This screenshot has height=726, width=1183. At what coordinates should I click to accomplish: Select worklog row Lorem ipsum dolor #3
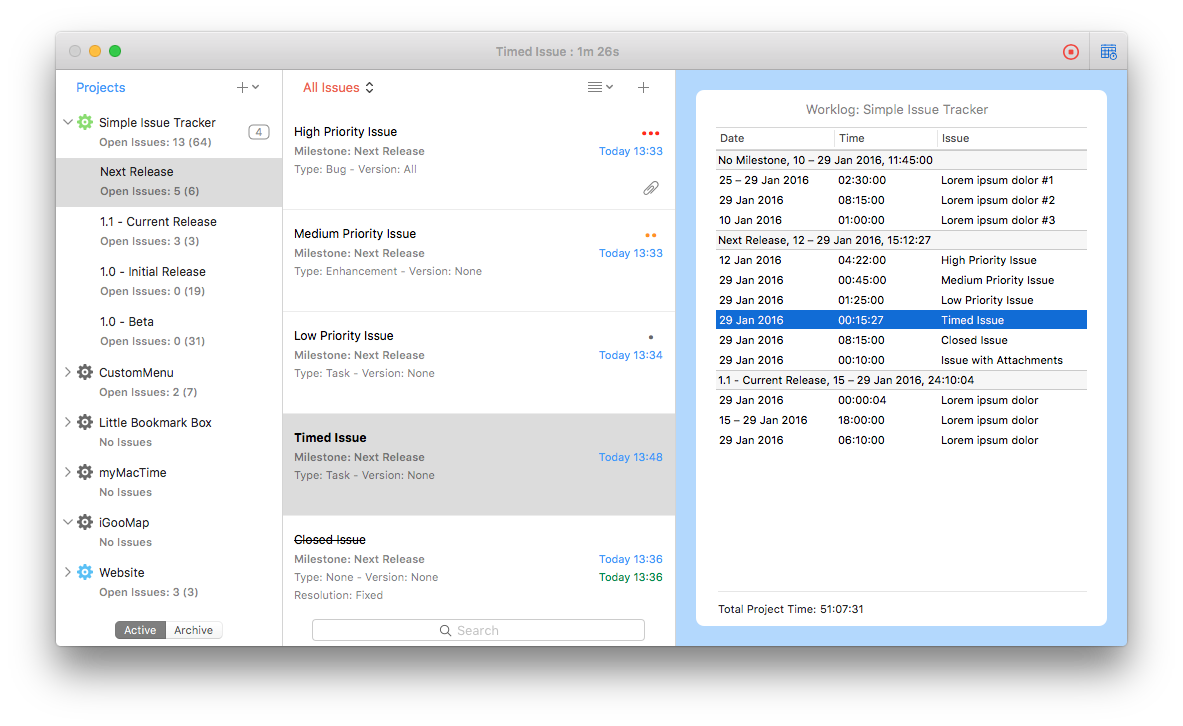(x=901, y=220)
